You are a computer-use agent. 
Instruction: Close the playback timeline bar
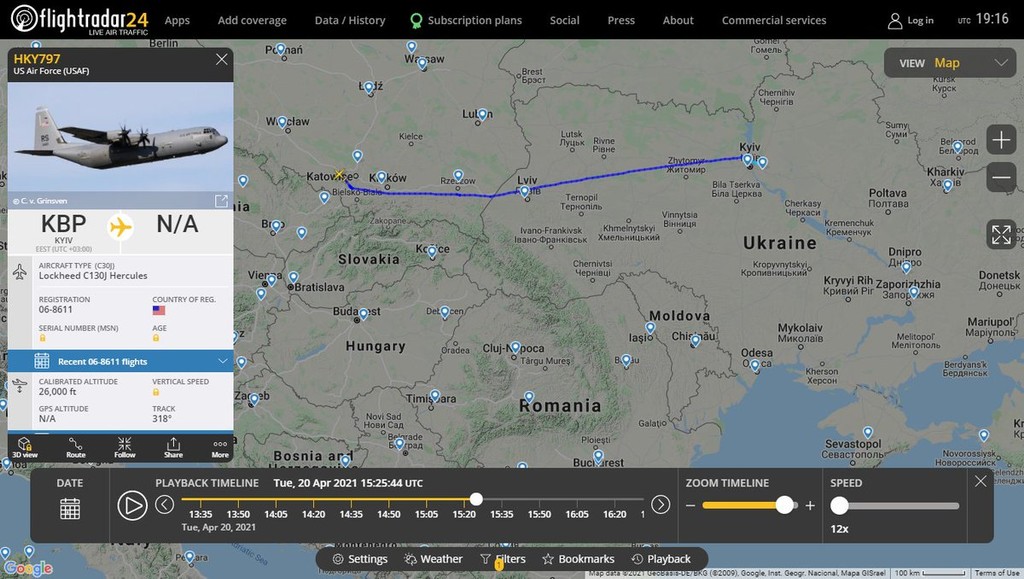(980, 481)
